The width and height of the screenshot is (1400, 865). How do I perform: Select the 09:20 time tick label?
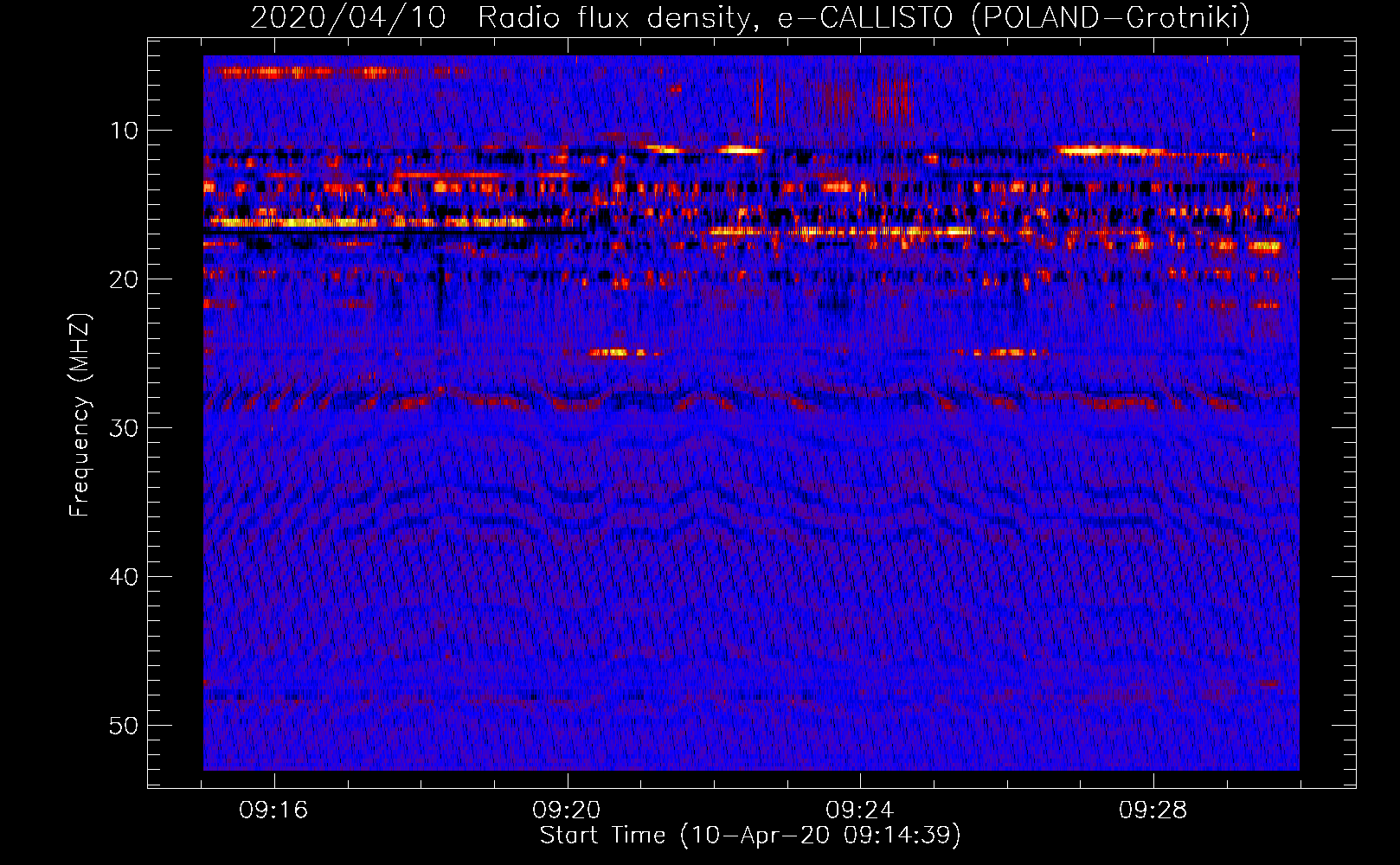point(567,811)
